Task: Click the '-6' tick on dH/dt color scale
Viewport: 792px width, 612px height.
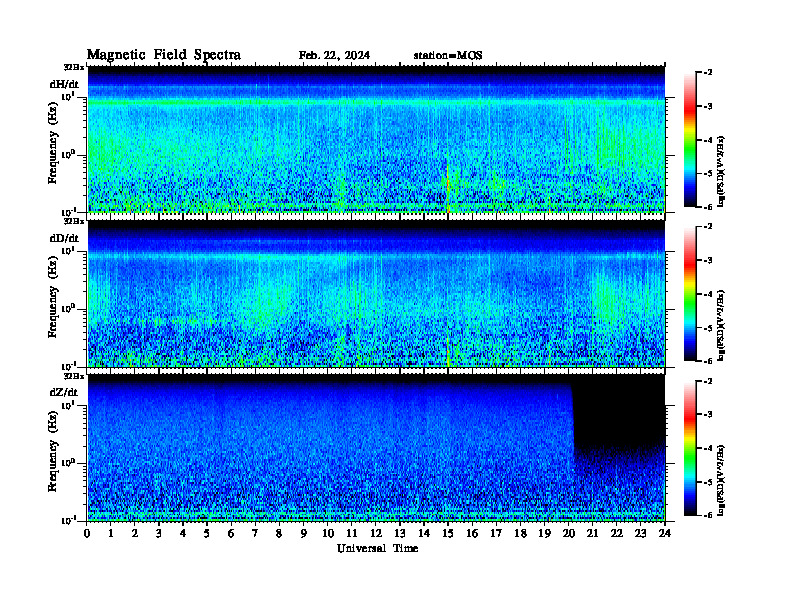Action: (708, 207)
